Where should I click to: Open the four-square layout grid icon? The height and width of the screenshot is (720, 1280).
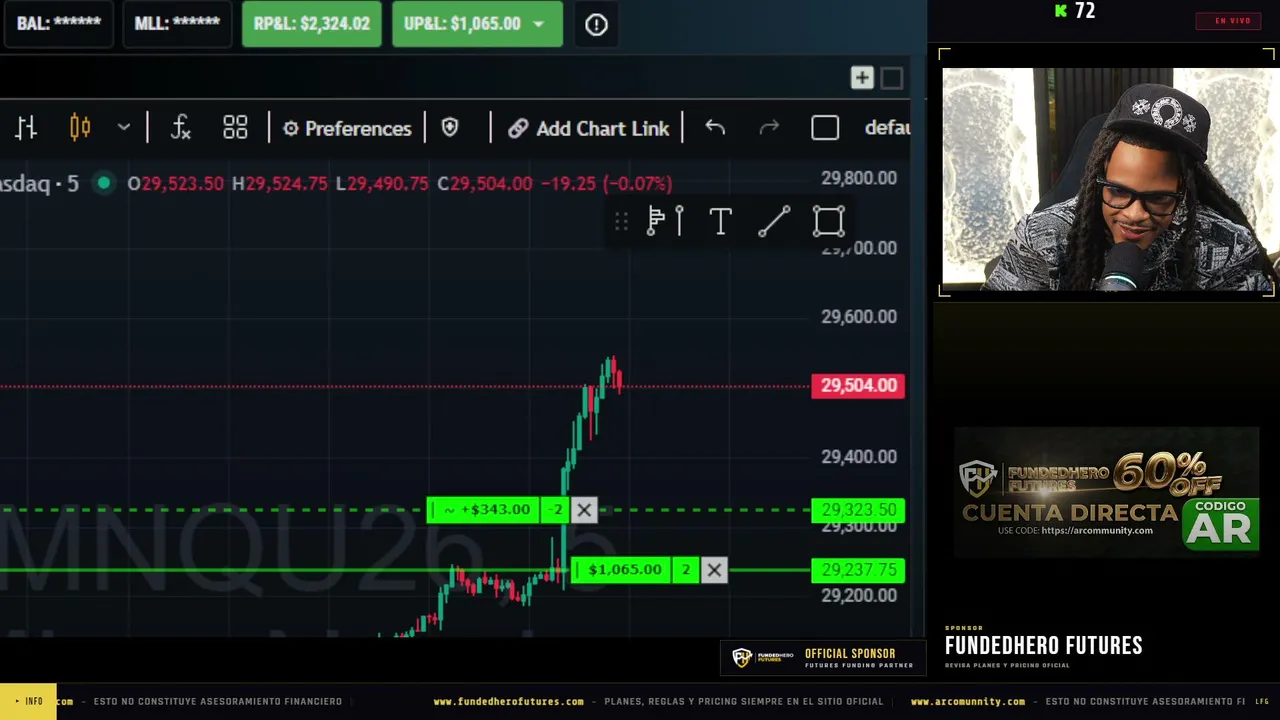tap(235, 128)
